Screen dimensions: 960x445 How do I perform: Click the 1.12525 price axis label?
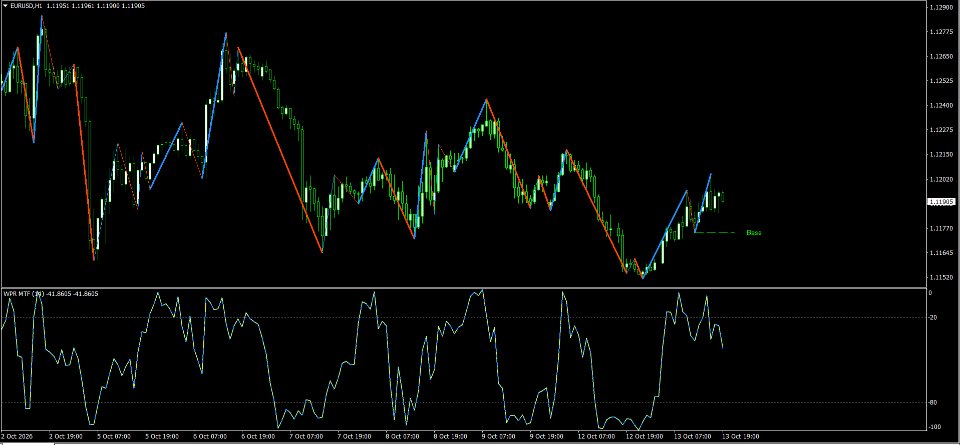tap(942, 81)
